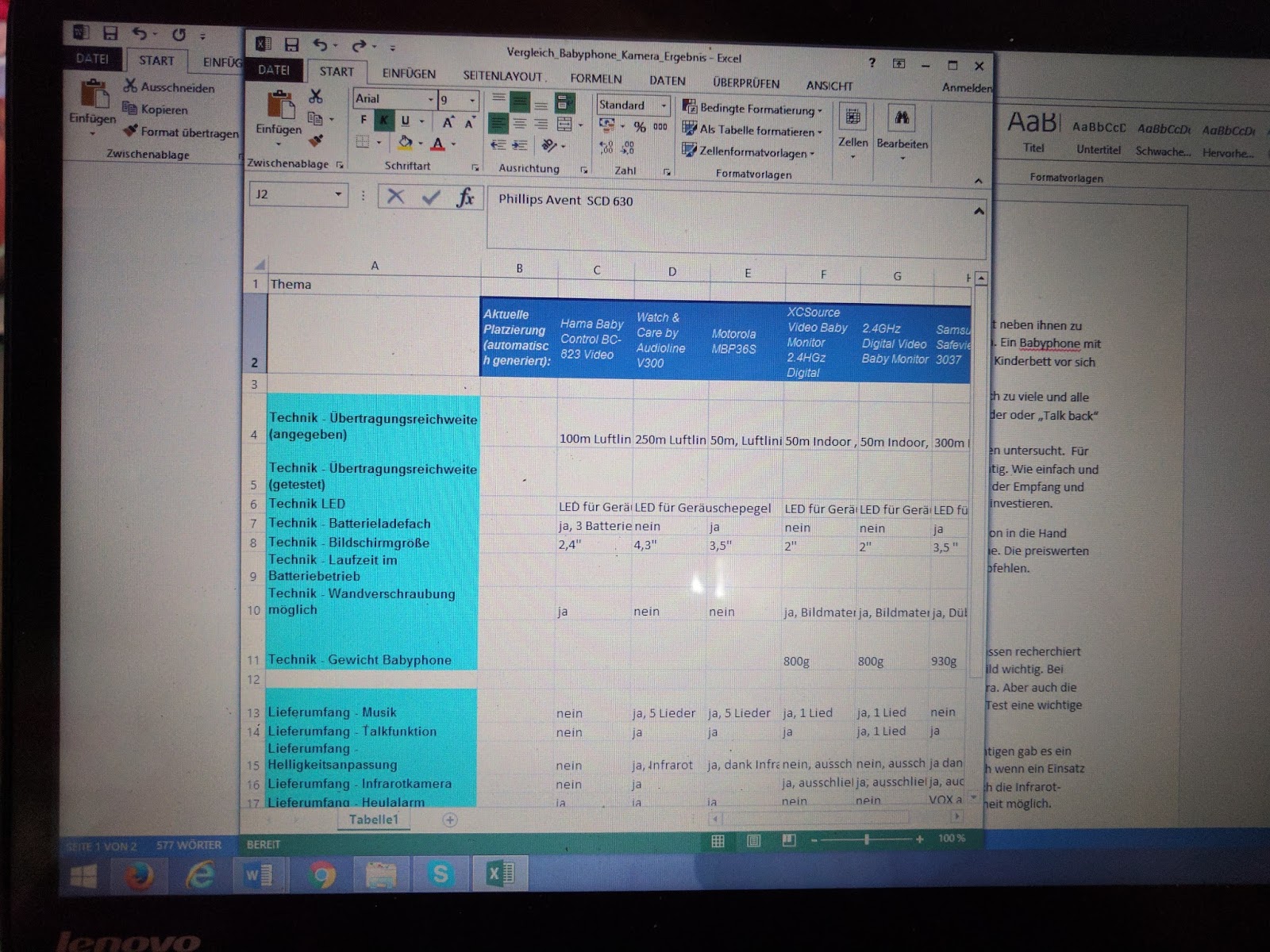The height and width of the screenshot is (952, 1270).
Task: Toggle underline (U) formatting in Excel
Action: point(406,121)
